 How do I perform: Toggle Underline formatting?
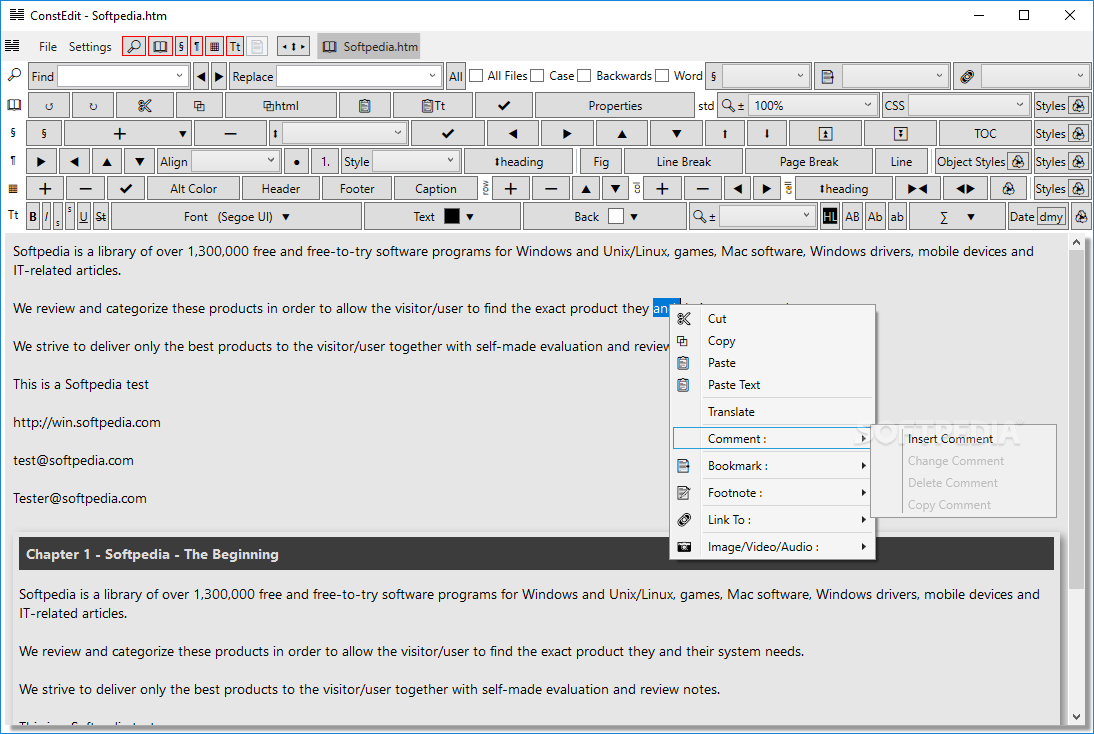[x=83, y=217]
